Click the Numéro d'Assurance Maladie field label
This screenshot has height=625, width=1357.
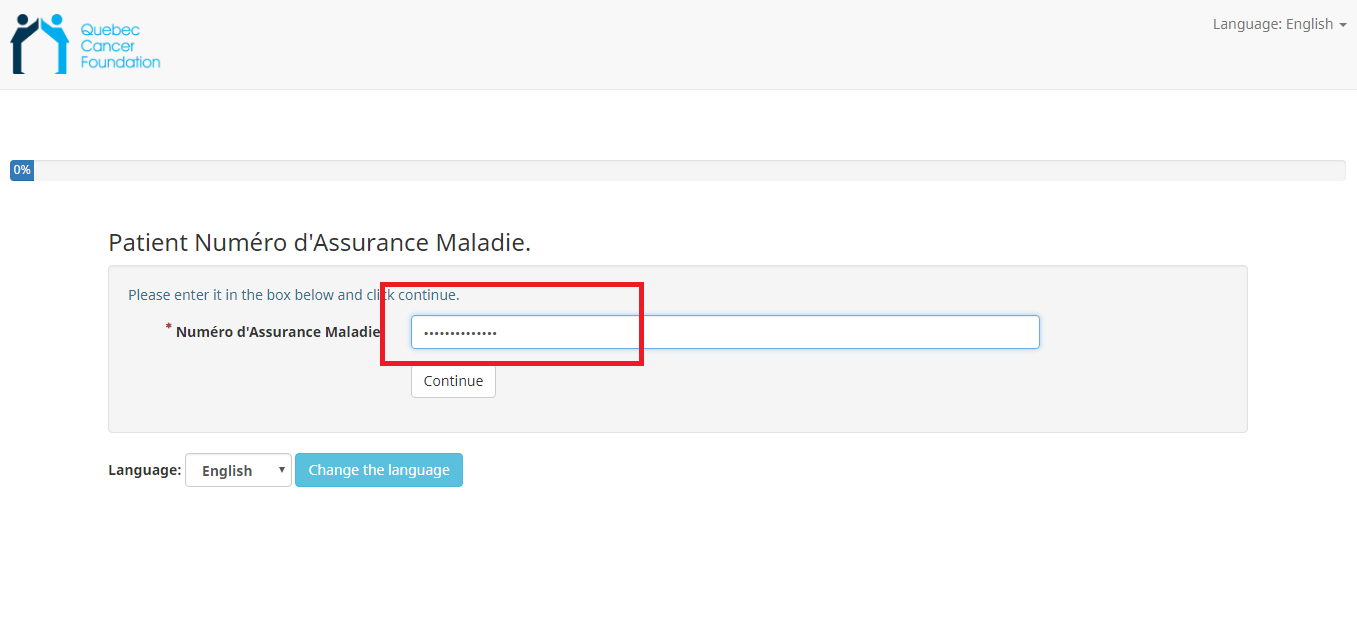[278, 332]
